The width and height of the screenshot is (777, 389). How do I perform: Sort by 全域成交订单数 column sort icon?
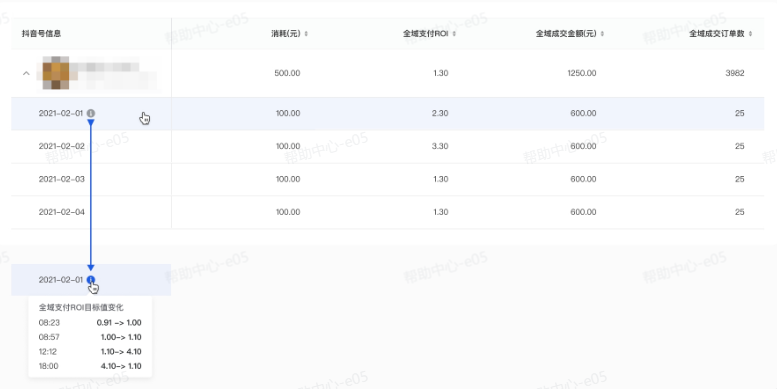(751, 34)
